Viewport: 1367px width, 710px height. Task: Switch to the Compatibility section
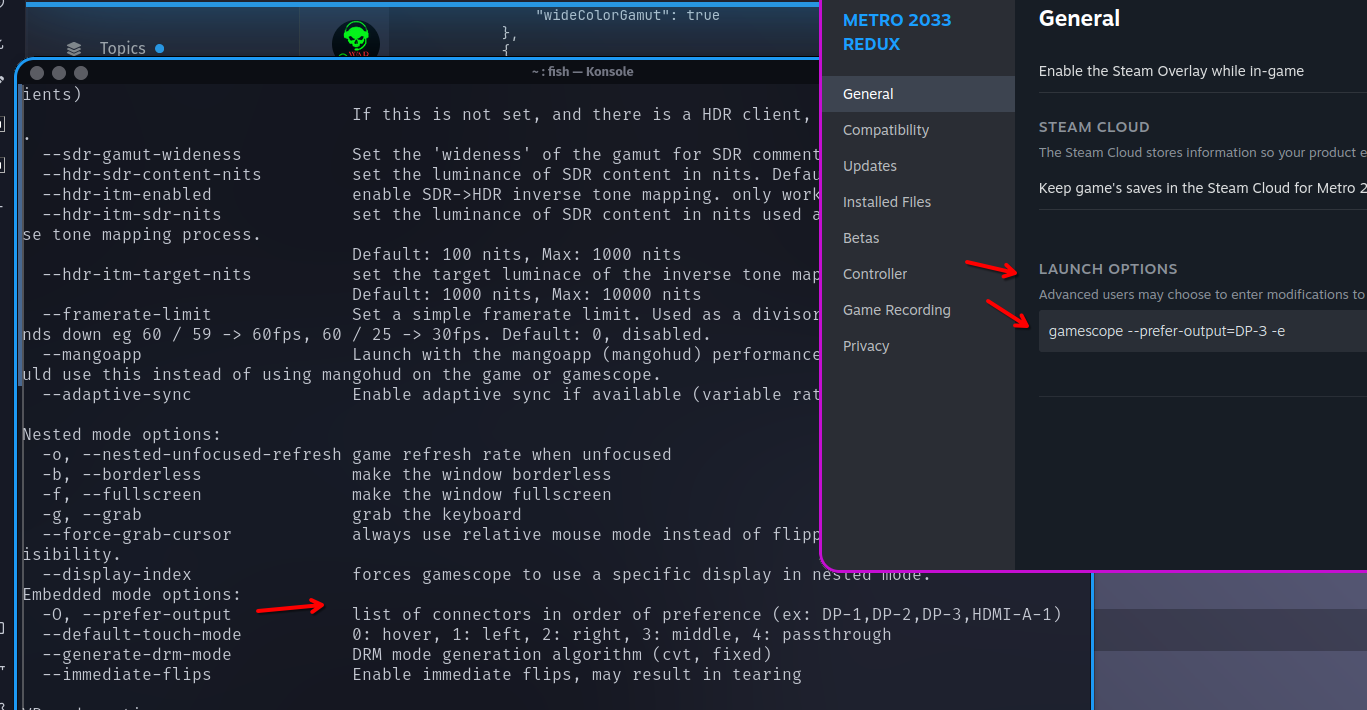coord(885,130)
